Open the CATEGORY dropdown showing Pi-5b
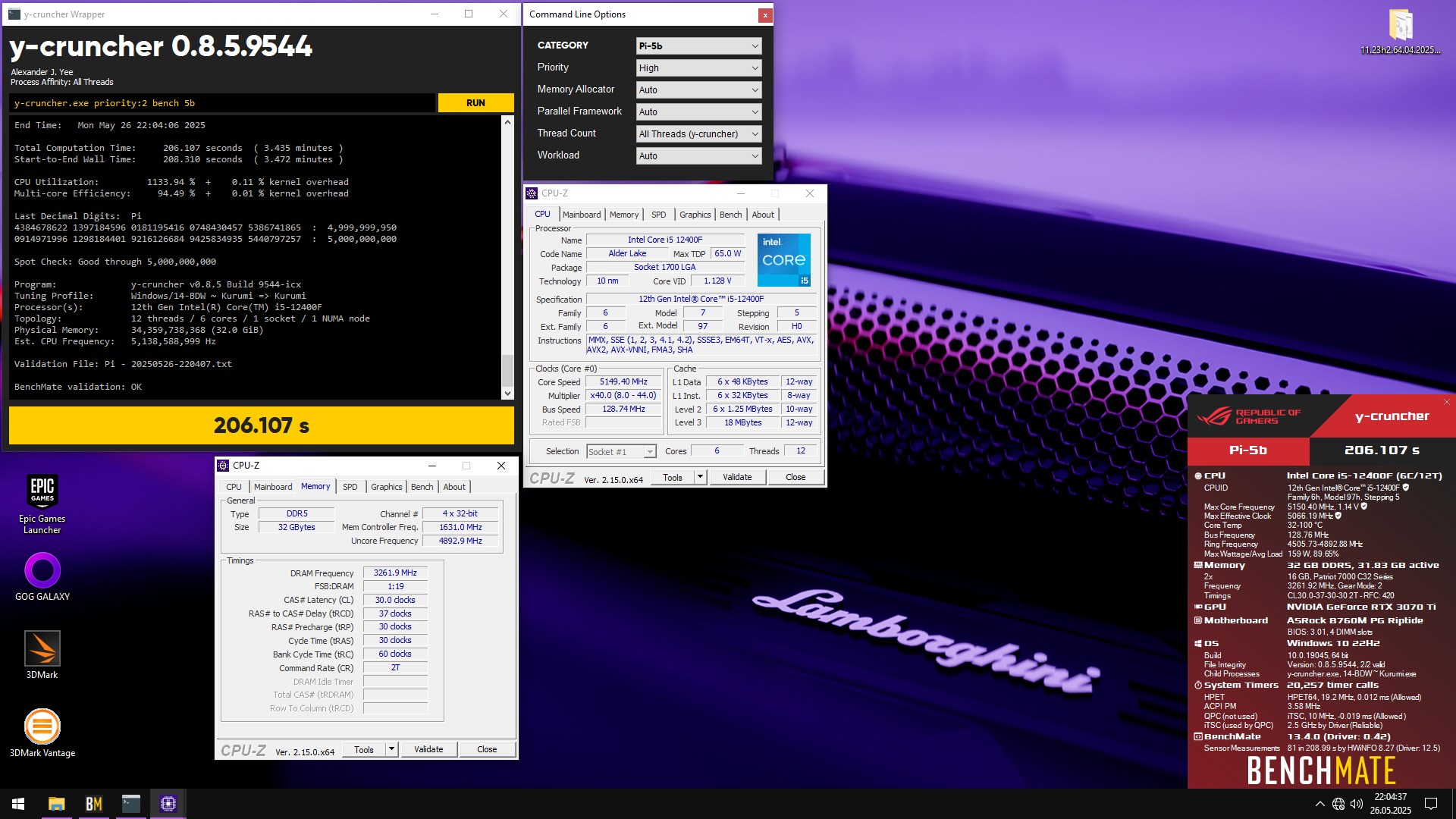The width and height of the screenshot is (1456, 819). (698, 45)
